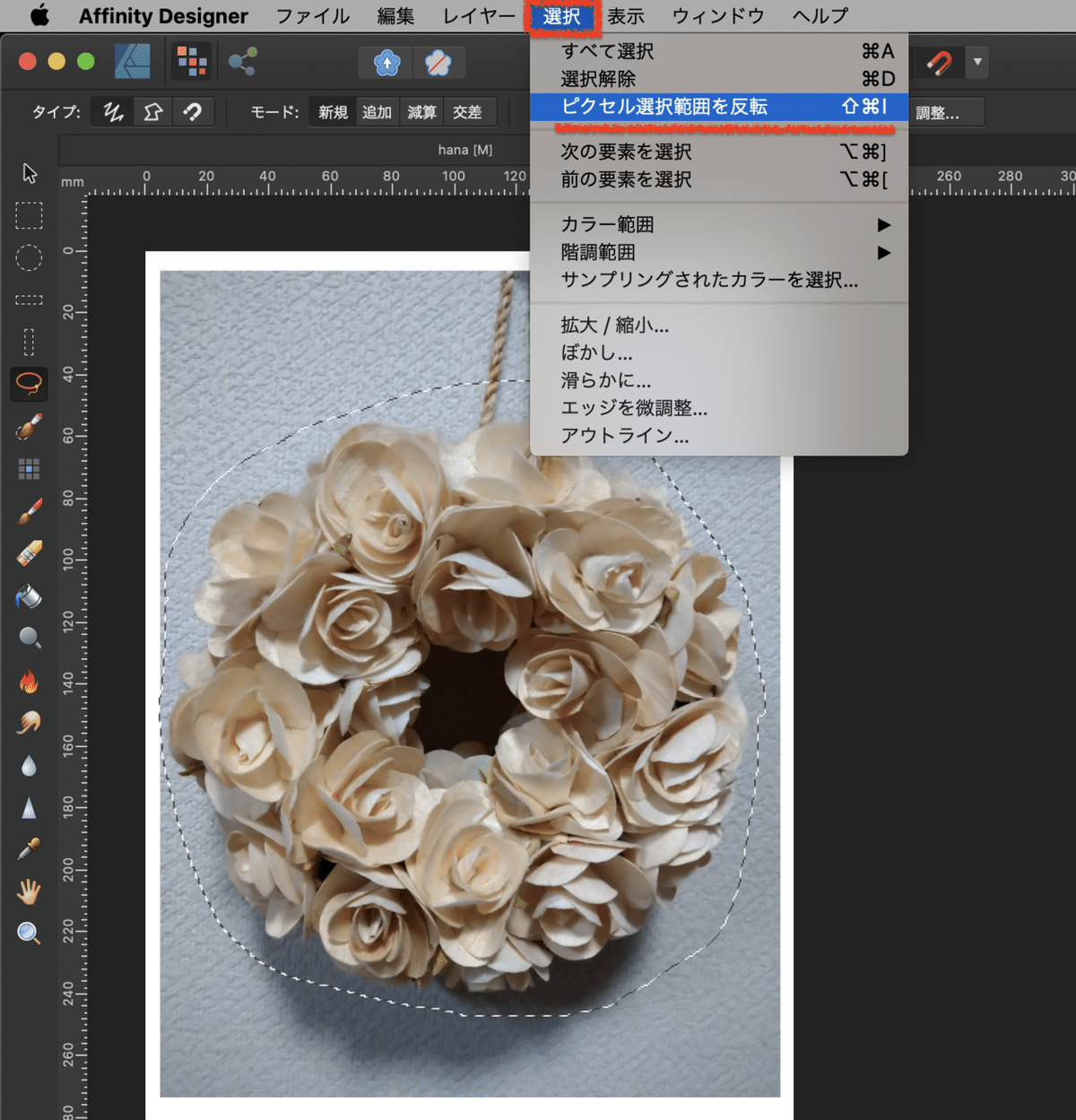The width and height of the screenshot is (1076, 1120).
Task: Expand the カラー範囲 submenu
Action: (x=719, y=224)
